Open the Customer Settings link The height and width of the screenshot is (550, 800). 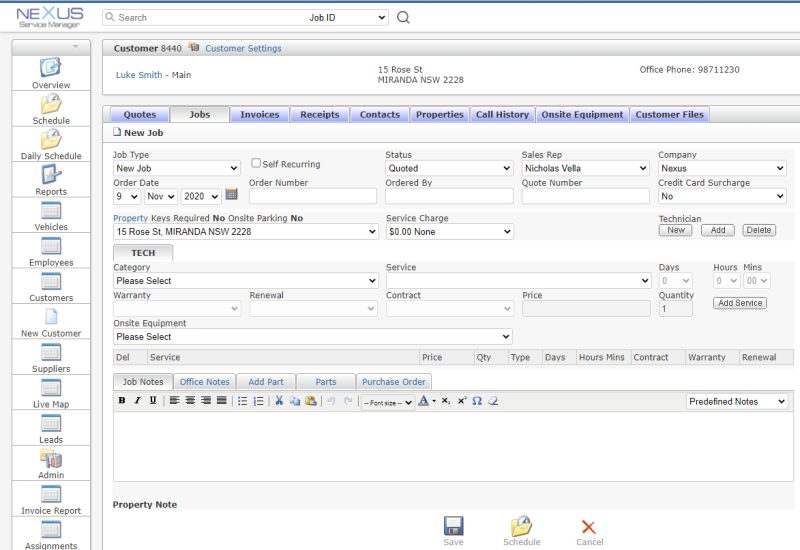[243, 48]
